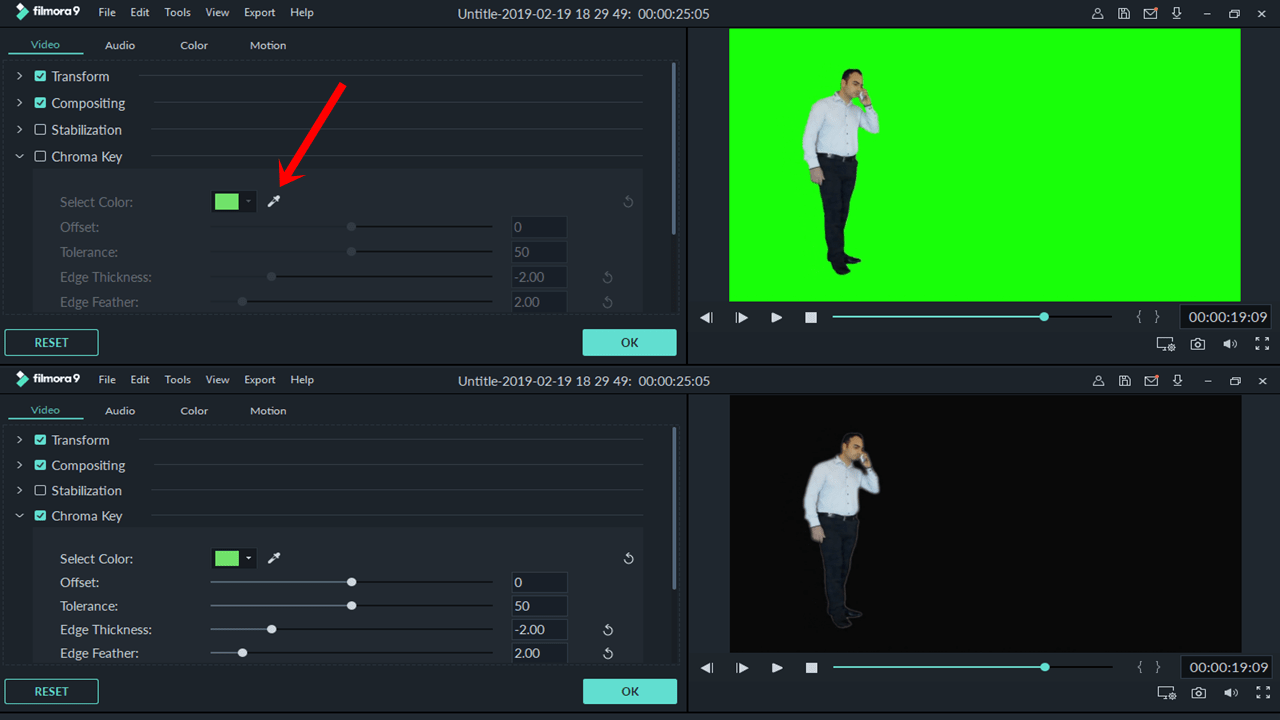
Task: Open Select Color dropdown in the green-preview window
Action: click(x=248, y=202)
